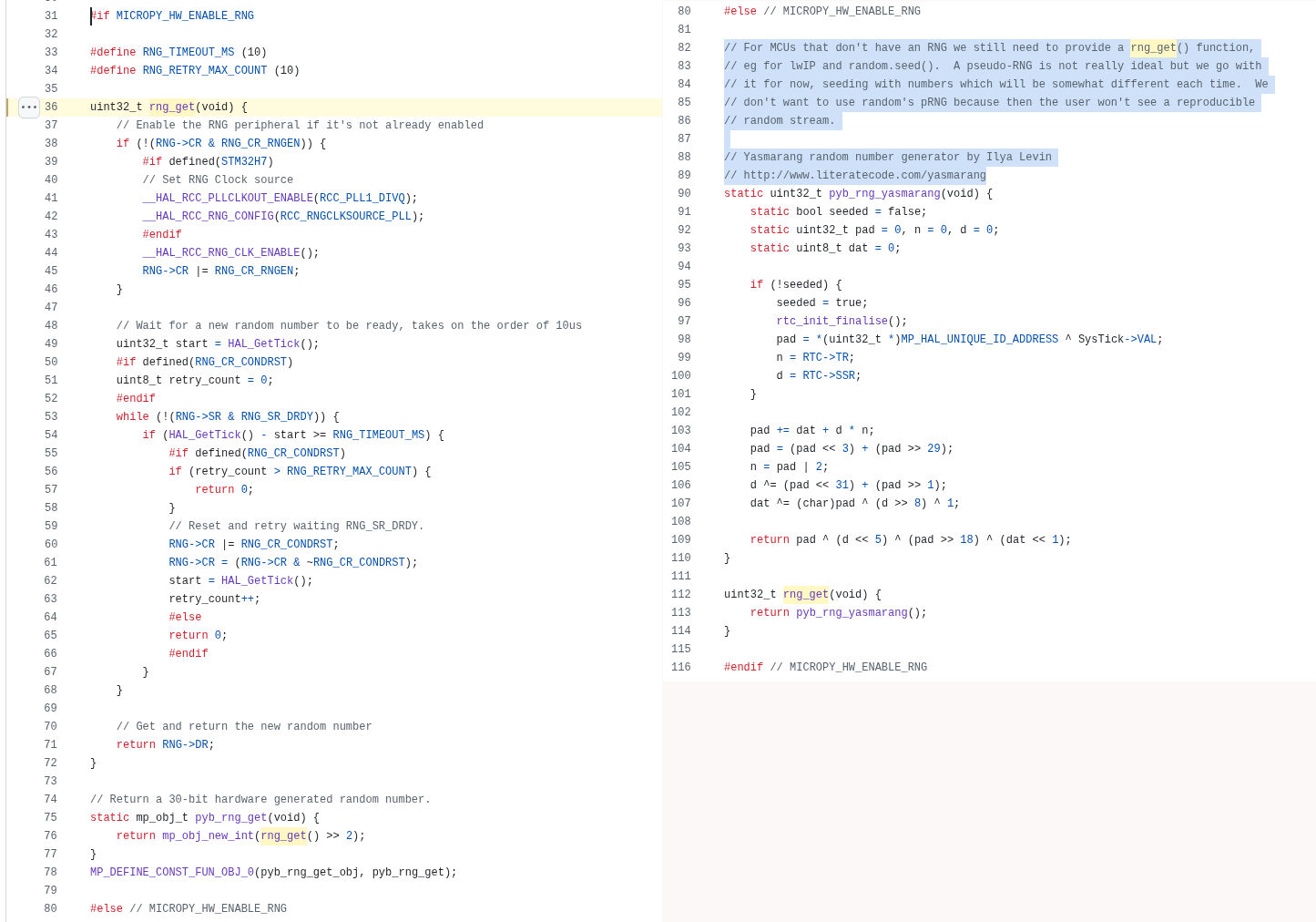Click the __HAL_RCC_PLLCLKOUT_ENABLE macro call
Screen dimensions: 1316x922
click(x=228, y=198)
